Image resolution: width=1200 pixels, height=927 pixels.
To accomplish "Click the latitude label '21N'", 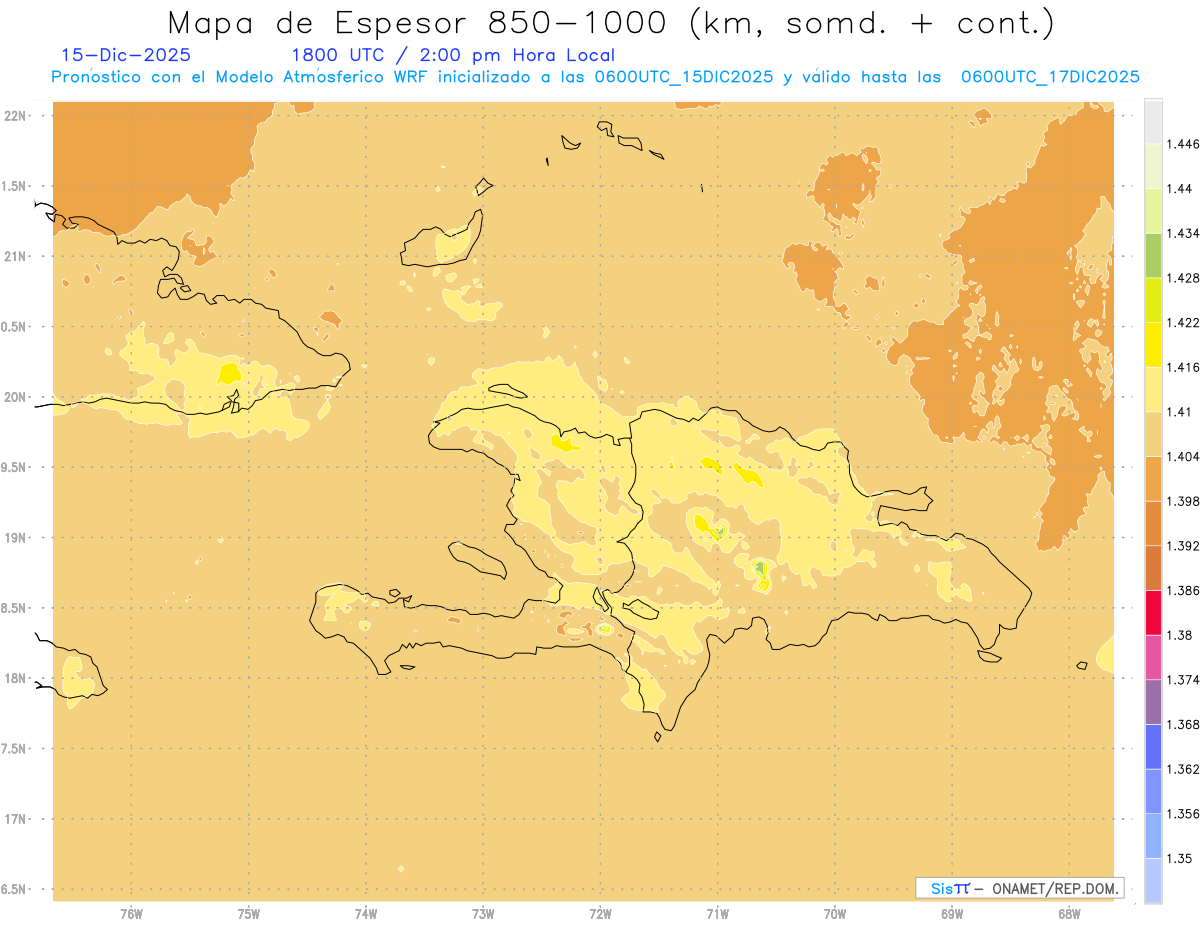I will point(15,257).
